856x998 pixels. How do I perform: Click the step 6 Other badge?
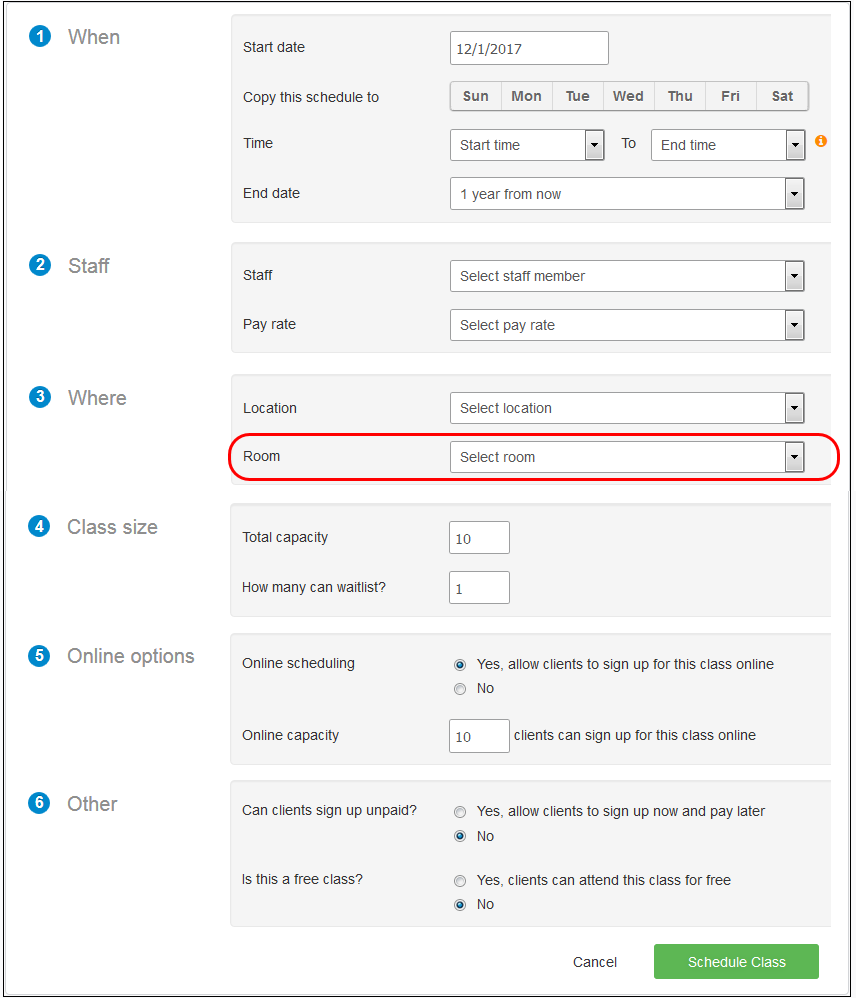point(39,803)
